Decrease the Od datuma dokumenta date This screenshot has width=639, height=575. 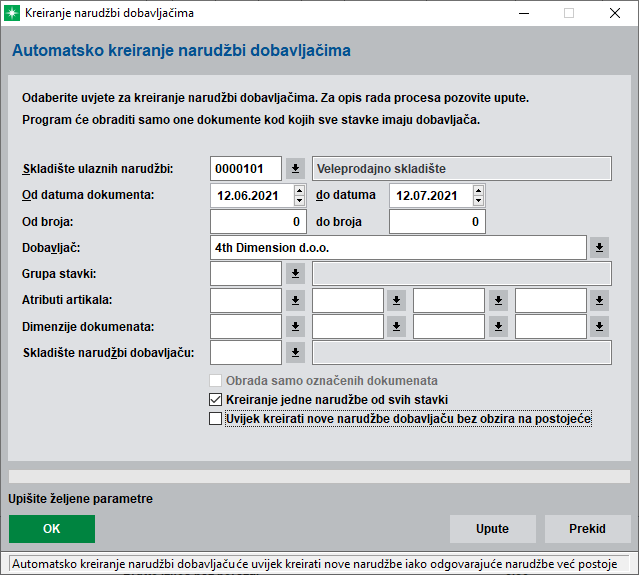(300, 200)
